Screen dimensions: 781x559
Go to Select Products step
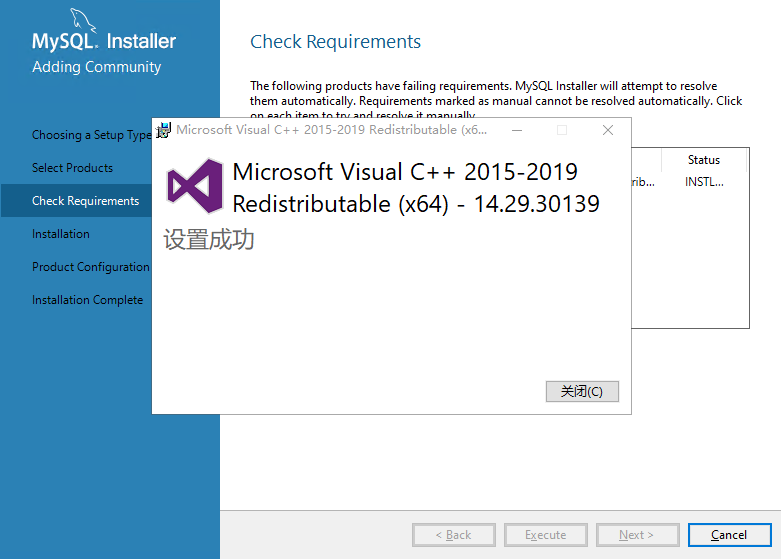[x=72, y=168]
